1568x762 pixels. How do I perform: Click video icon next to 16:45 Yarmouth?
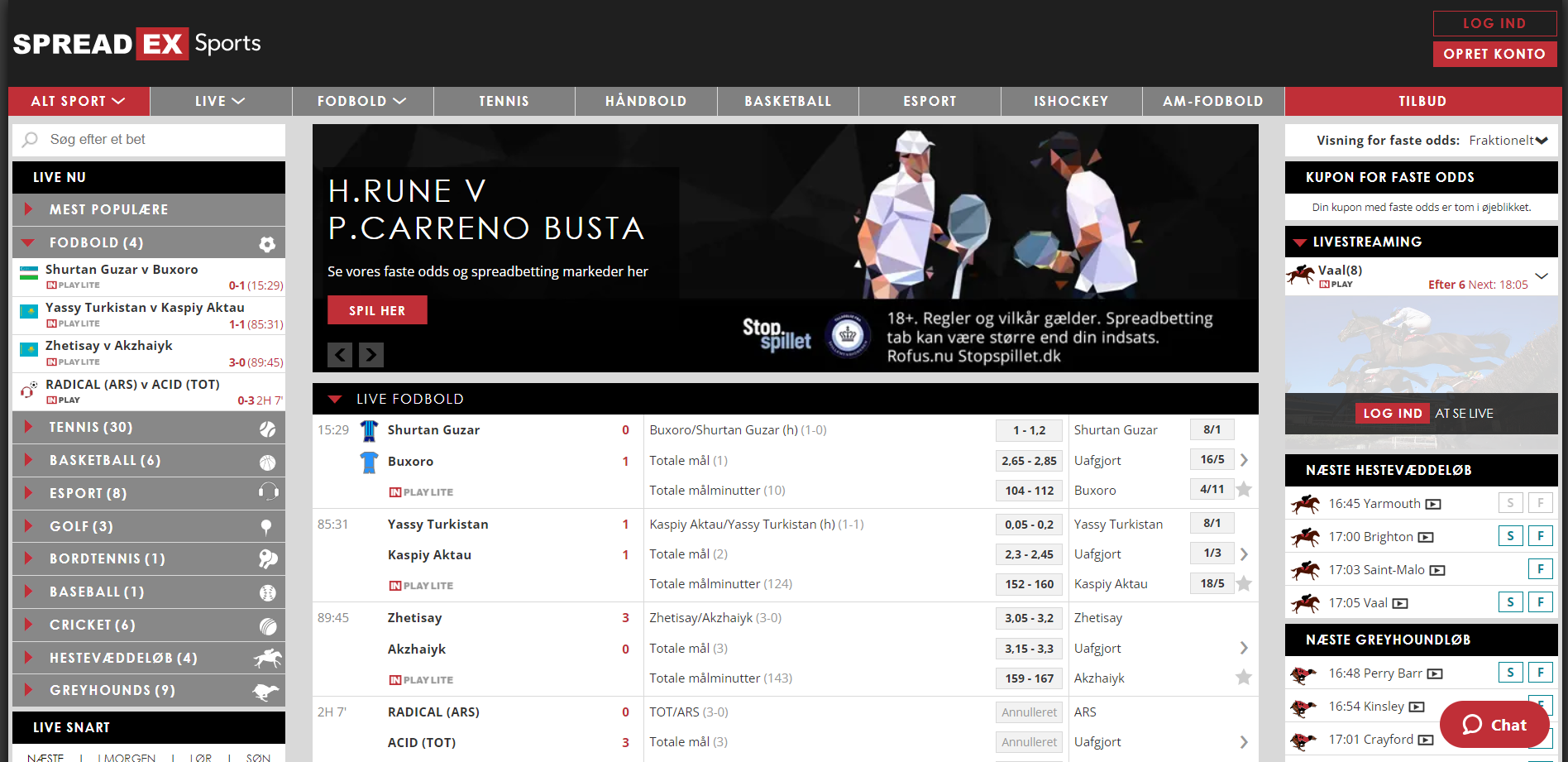pos(1433,504)
